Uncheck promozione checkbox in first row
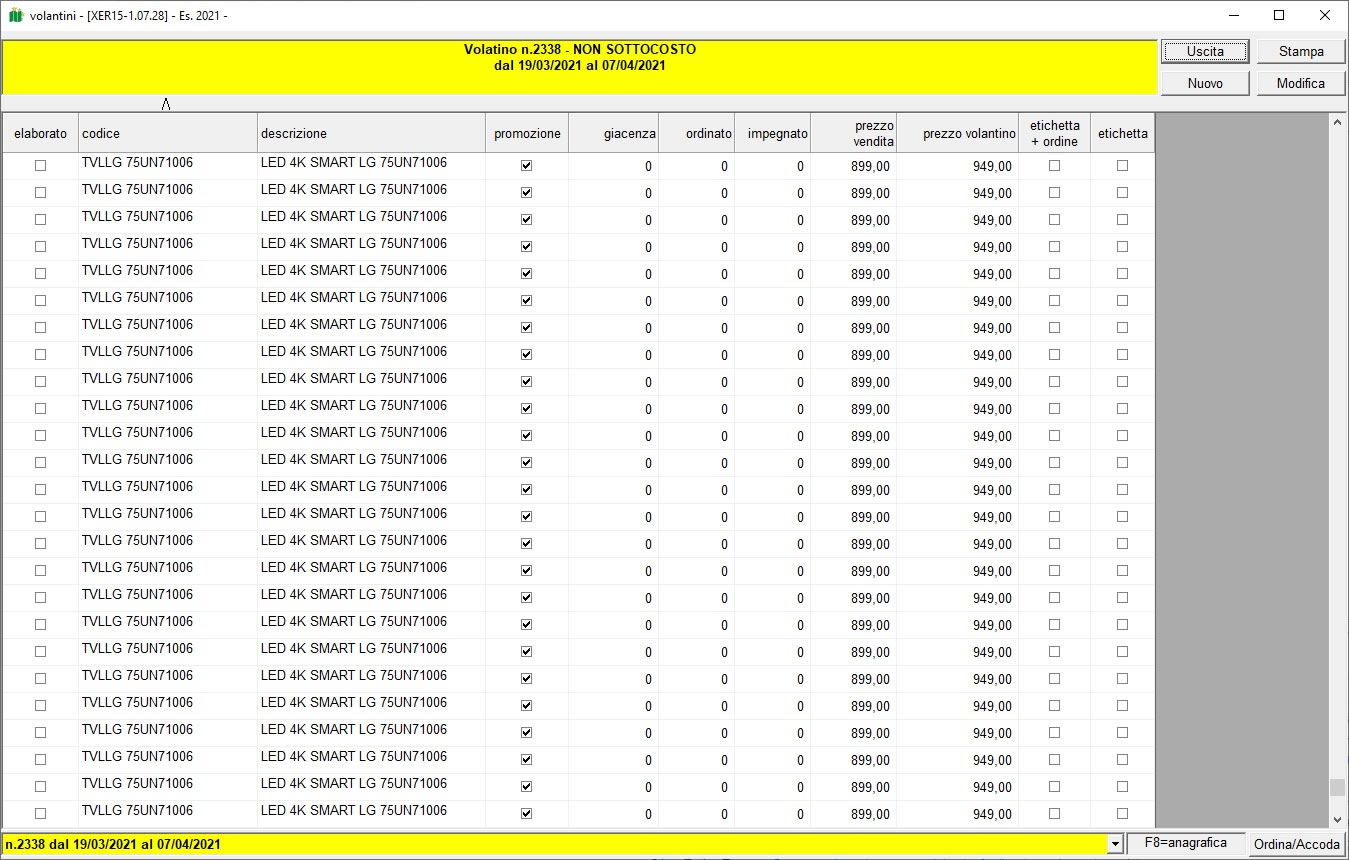This screenshot has width=1349, height=860. 527,166
